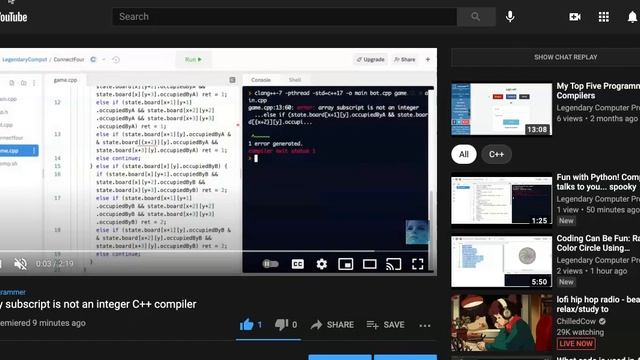The image size is (640, 360).
Task: Open My Top Five Programming Compilers thumbnail
Action: (x=502, y=109)
